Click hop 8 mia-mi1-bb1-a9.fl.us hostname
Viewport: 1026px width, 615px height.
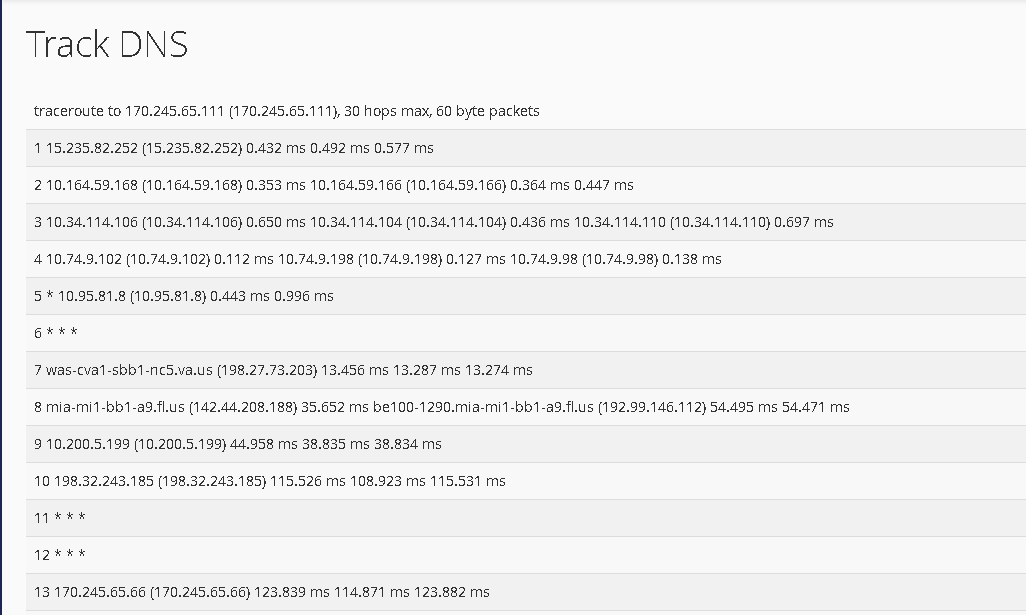coord(115,407)
